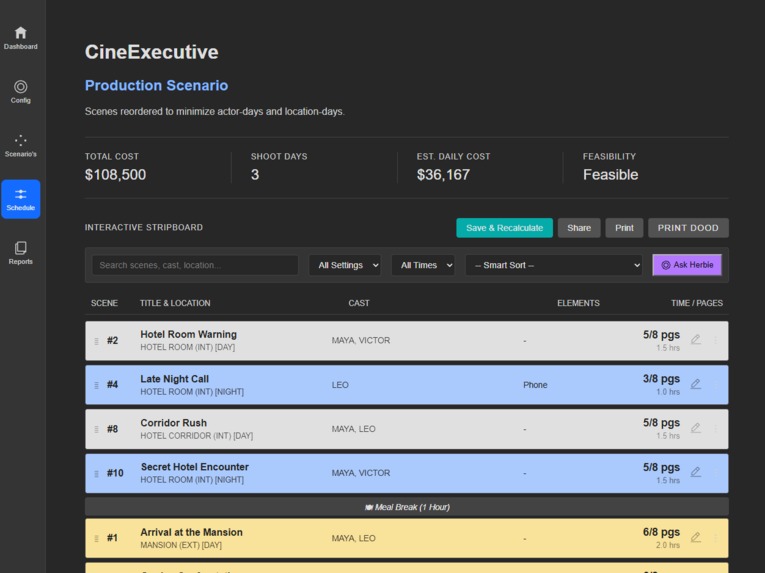Click the SCENE column header
Image resolution: width=765 pixels, height=573 pixels.
tap(104, 303)
